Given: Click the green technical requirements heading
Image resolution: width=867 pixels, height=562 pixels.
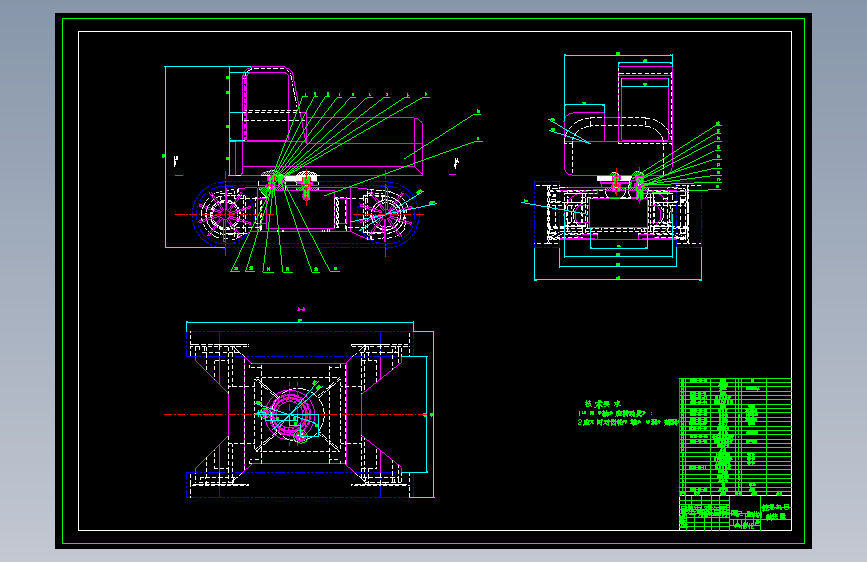Looking at the screenshot, I should 603,404.
